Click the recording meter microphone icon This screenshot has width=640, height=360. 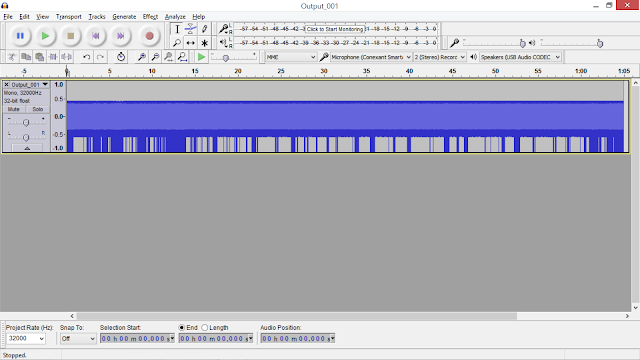(224, 29)
